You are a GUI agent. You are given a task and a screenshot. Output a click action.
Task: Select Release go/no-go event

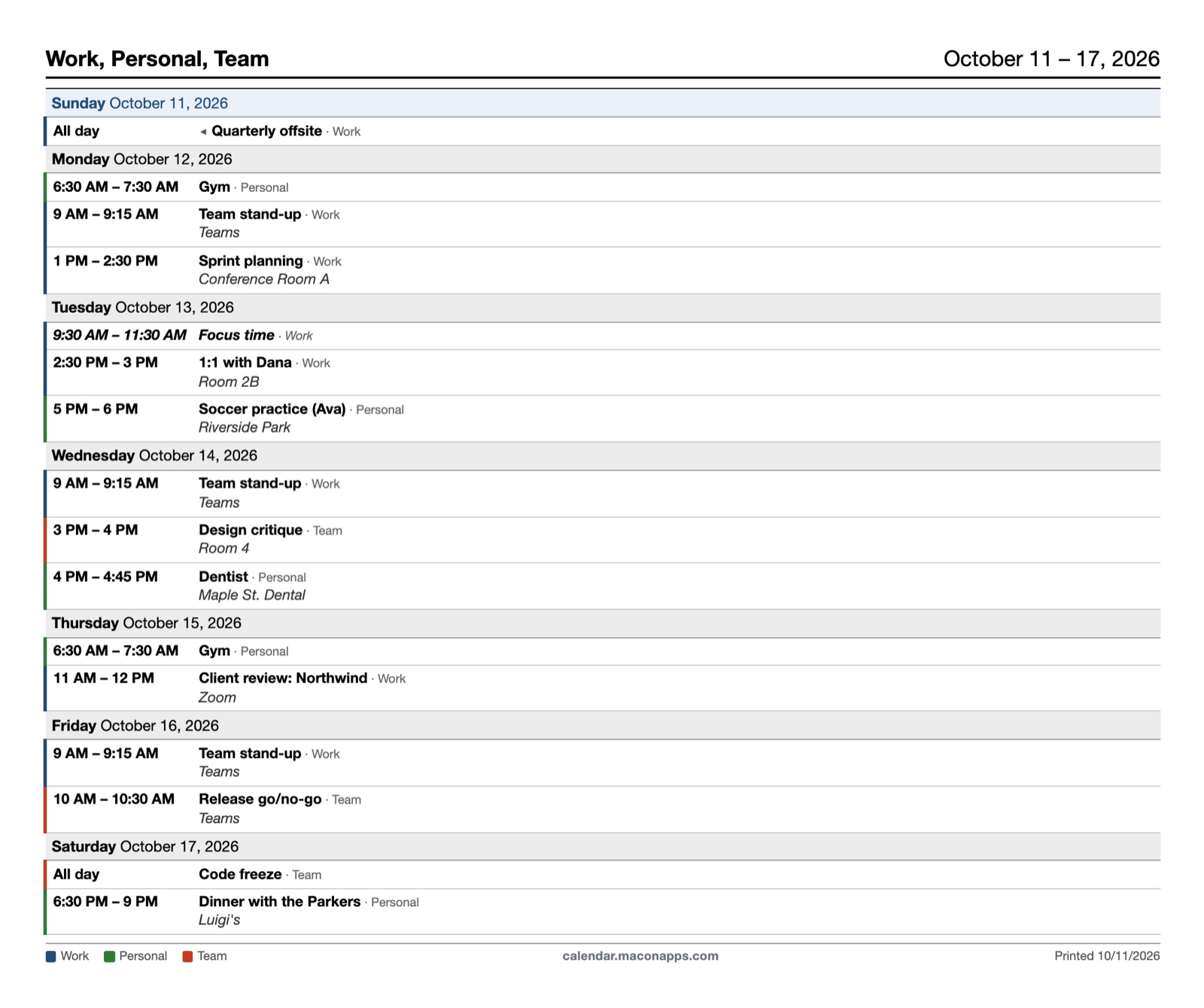(260, 799)
